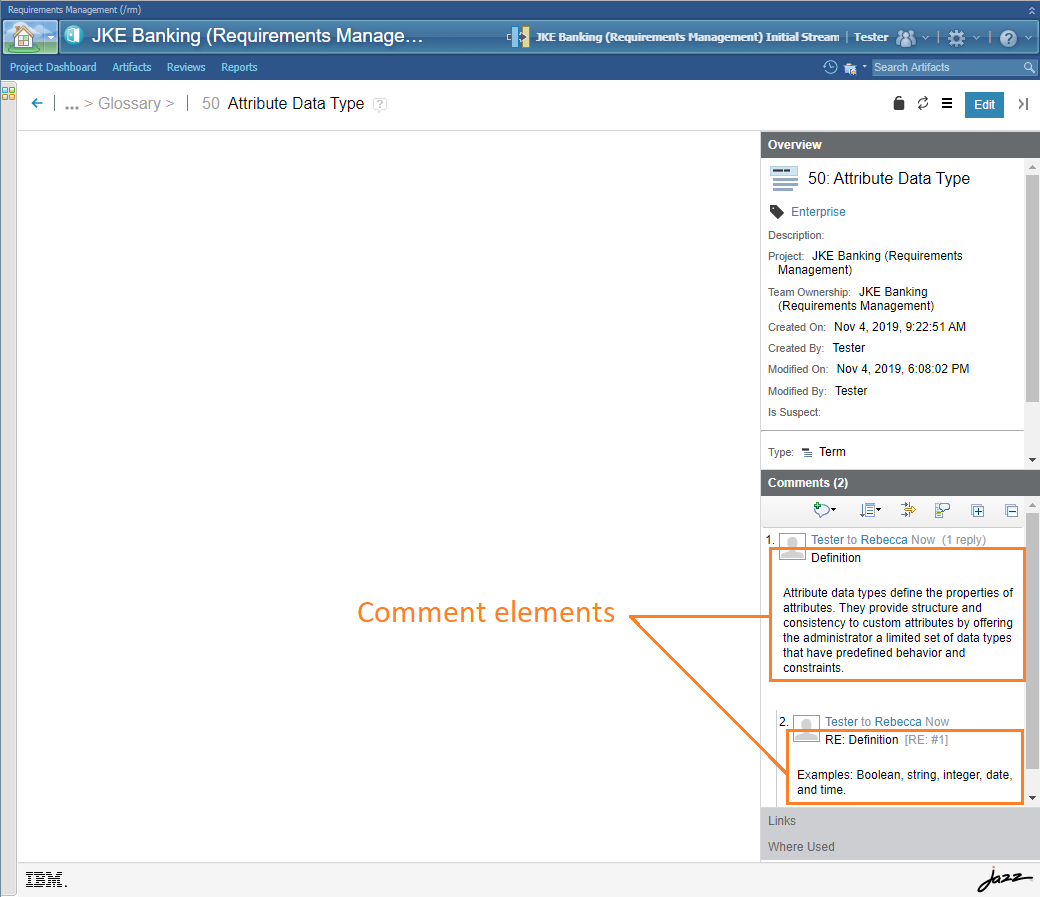Expand all comments with plus icon
The width and height of the screenshot is (1040, 897).
click(978, 510)
